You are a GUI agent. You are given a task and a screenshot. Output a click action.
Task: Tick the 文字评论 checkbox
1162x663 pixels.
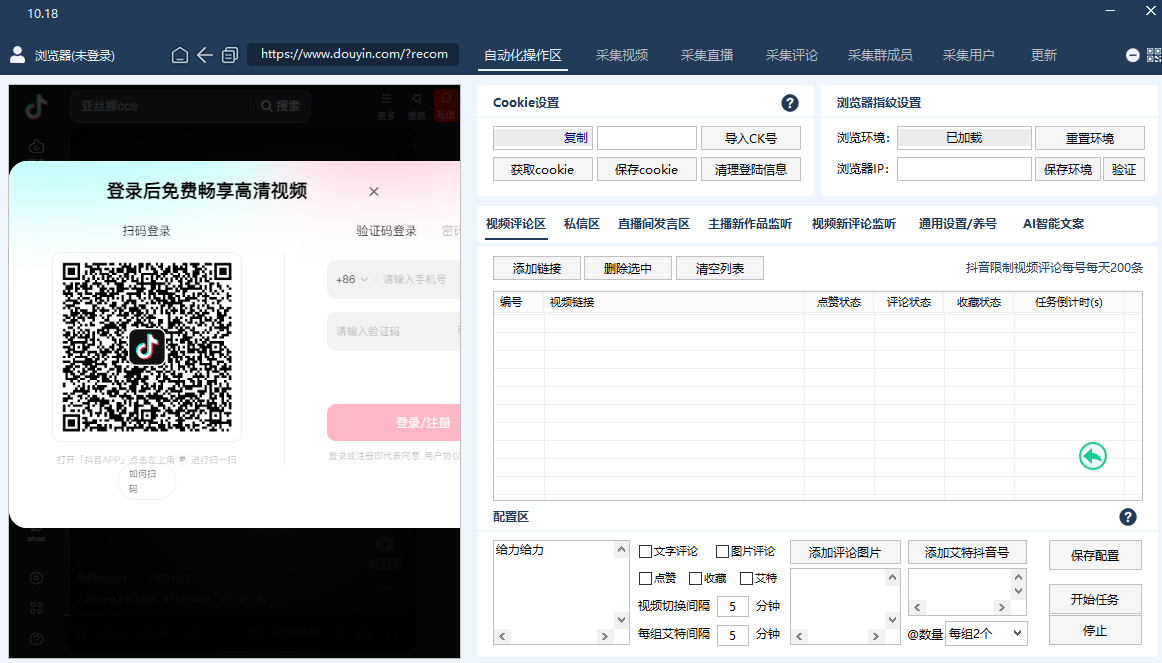(x=645, y=551)
